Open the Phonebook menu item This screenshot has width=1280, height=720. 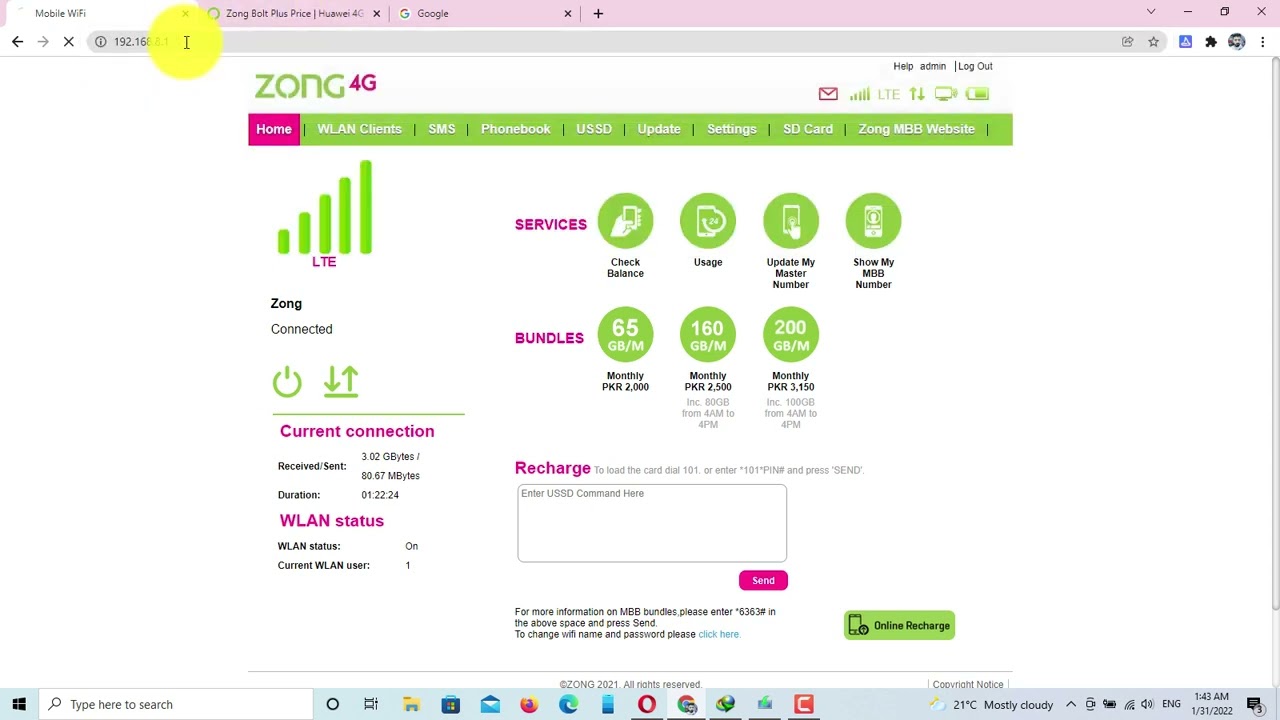516,129
